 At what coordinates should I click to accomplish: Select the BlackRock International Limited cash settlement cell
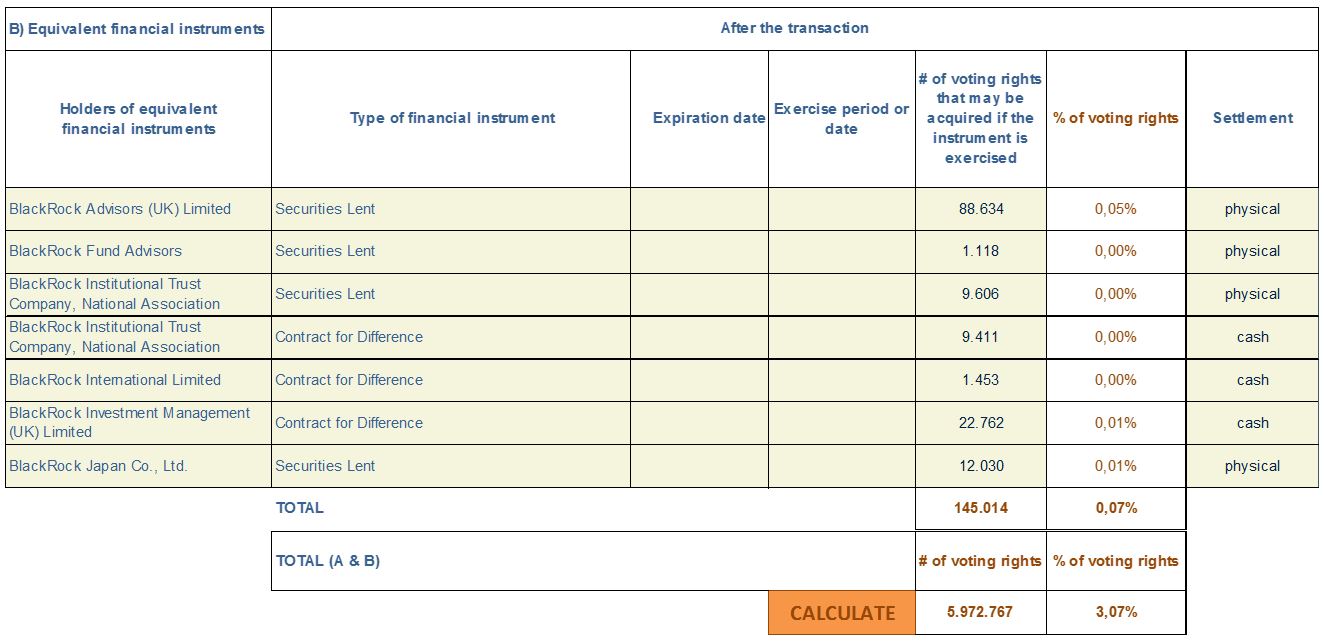tap(1253, 380)
